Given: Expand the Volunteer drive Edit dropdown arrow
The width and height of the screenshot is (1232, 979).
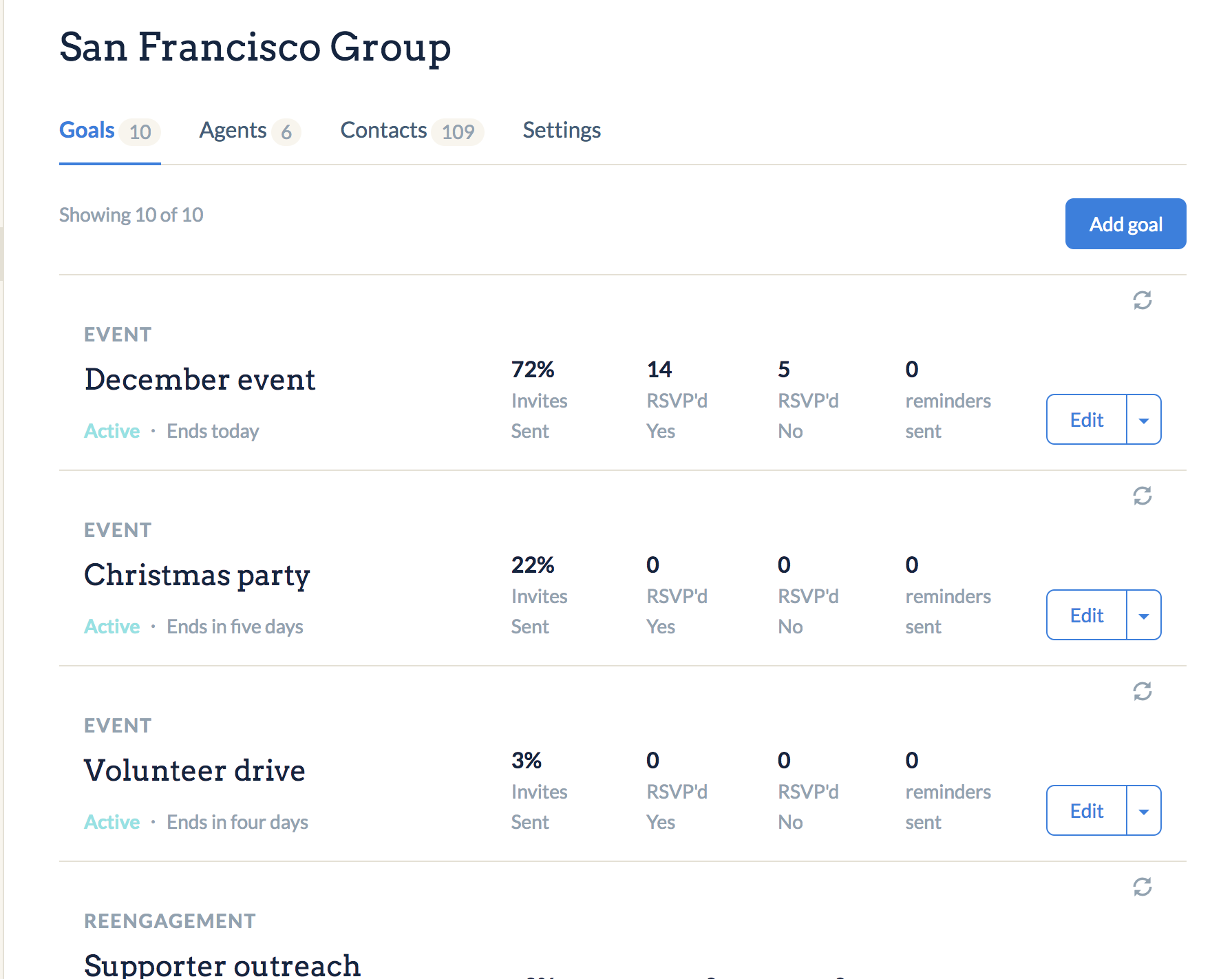Looking at the screenshot, I should pyautogui.click(x=1144, y=810).
